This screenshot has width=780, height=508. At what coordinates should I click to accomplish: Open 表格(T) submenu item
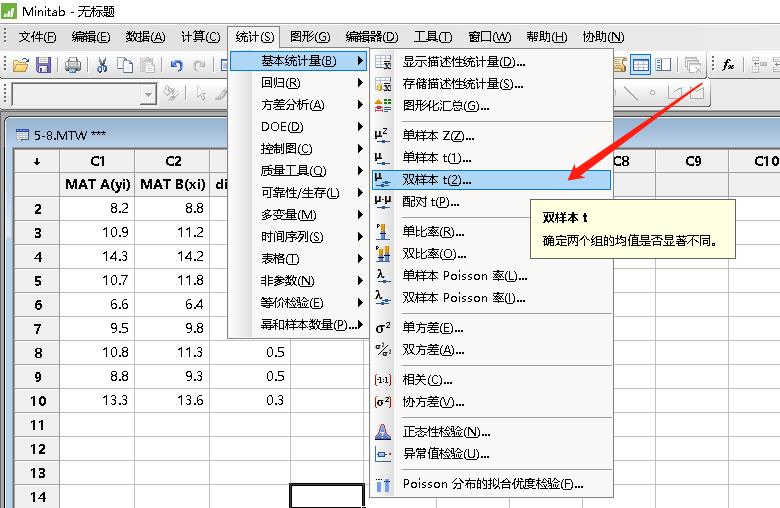click(x=298, y=259)
